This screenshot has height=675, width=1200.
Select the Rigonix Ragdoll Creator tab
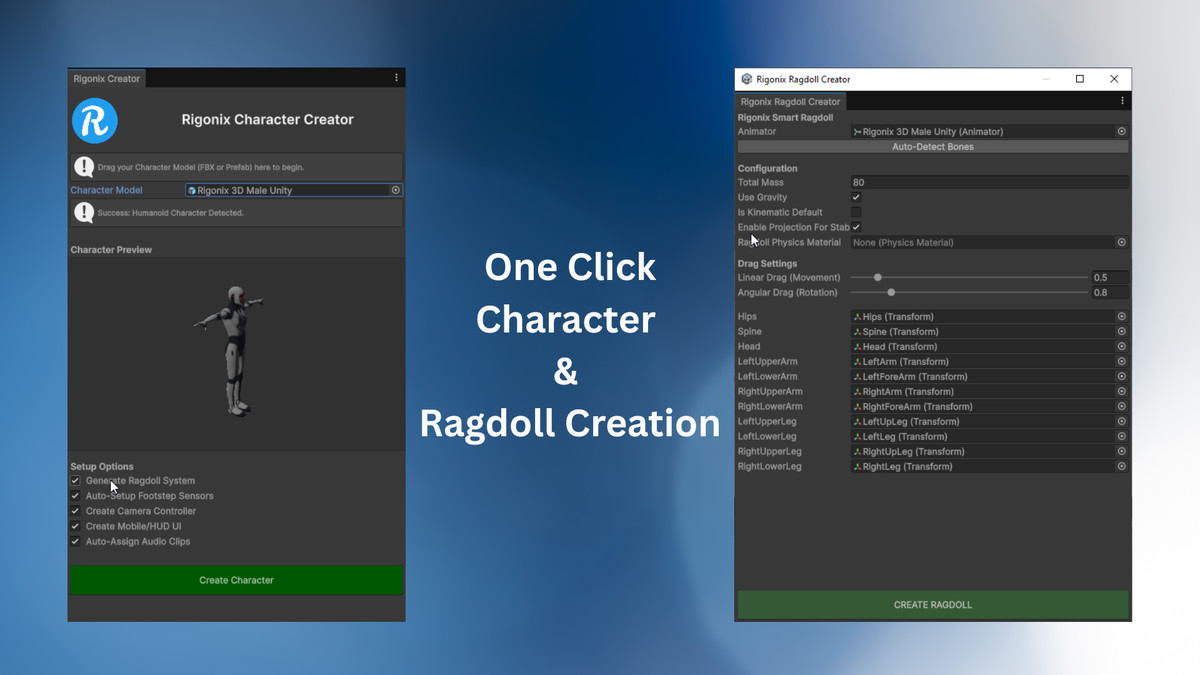click(x=790, y=101)
